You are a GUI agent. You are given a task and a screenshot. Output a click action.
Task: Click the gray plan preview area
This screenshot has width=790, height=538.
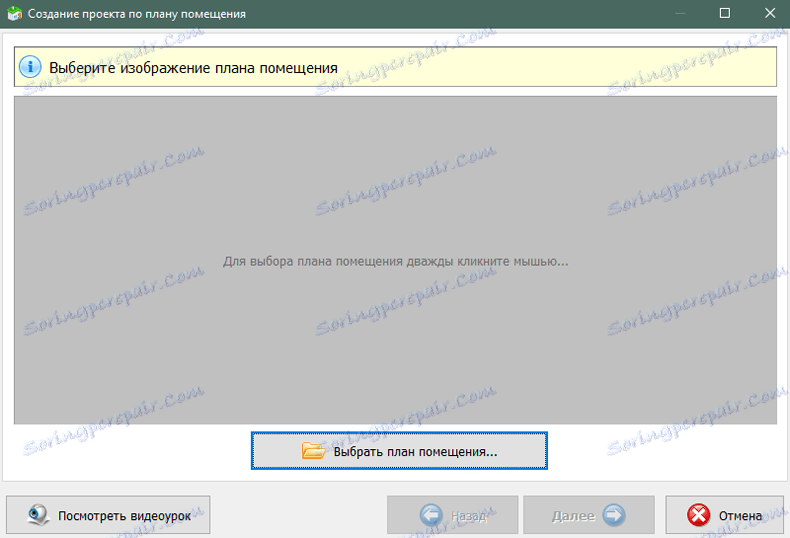coord(396,260)
